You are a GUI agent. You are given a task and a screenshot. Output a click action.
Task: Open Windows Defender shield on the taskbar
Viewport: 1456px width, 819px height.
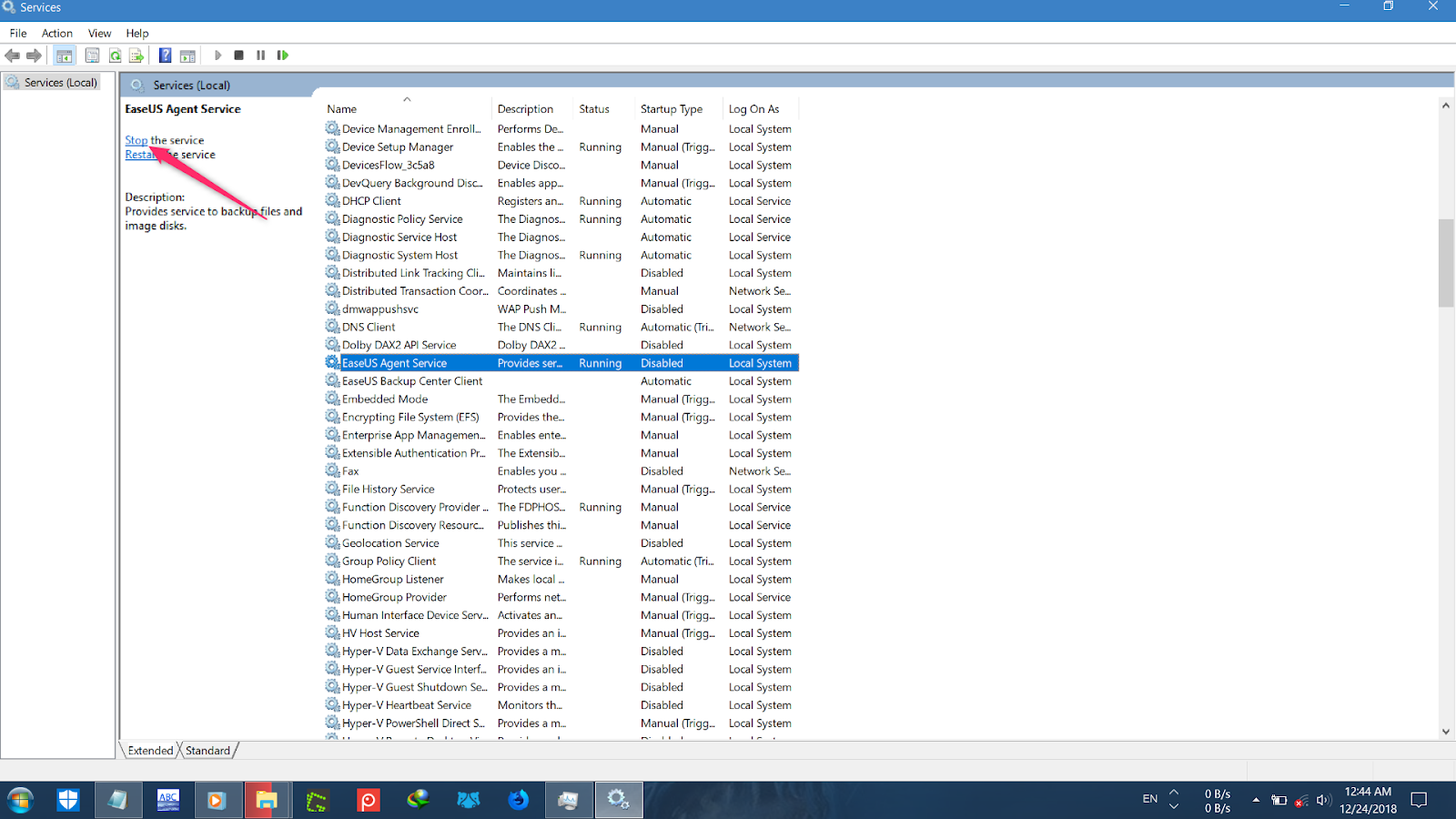click(x=68, y=800)
